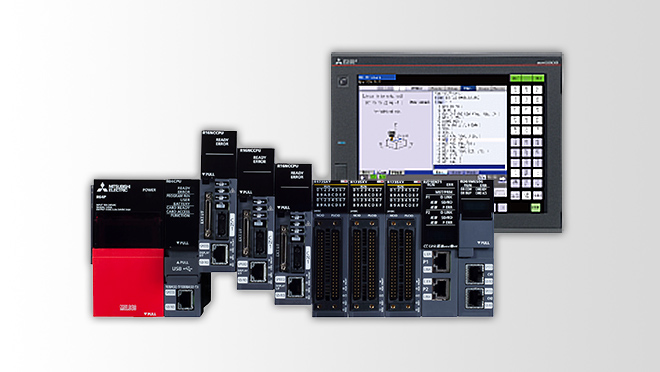Click the PULL tab on the tallest module

(209, 174)
